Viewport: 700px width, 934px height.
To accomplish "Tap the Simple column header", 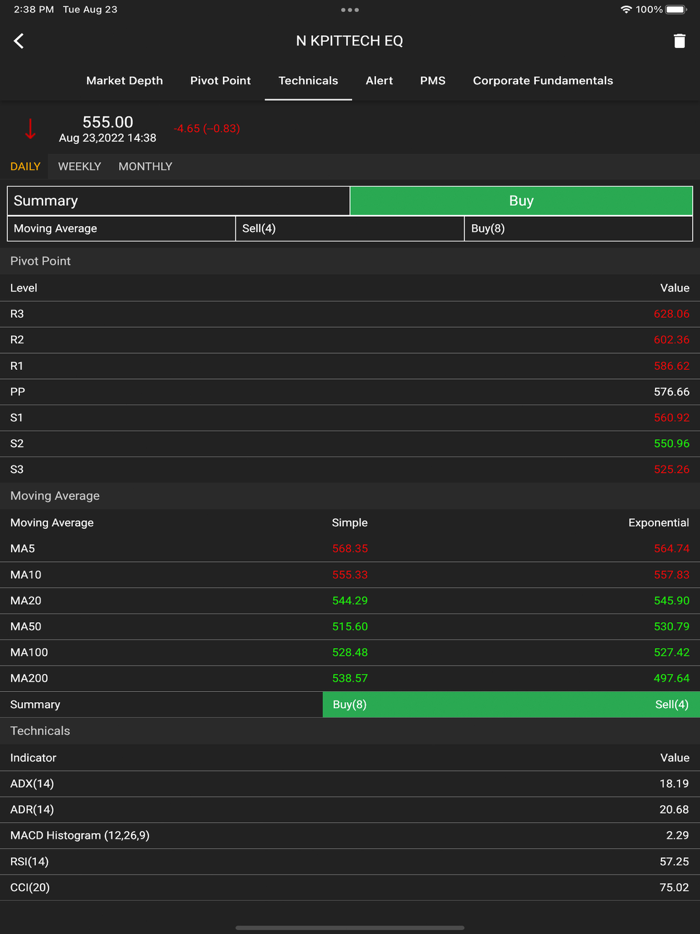I will [350, 523].
